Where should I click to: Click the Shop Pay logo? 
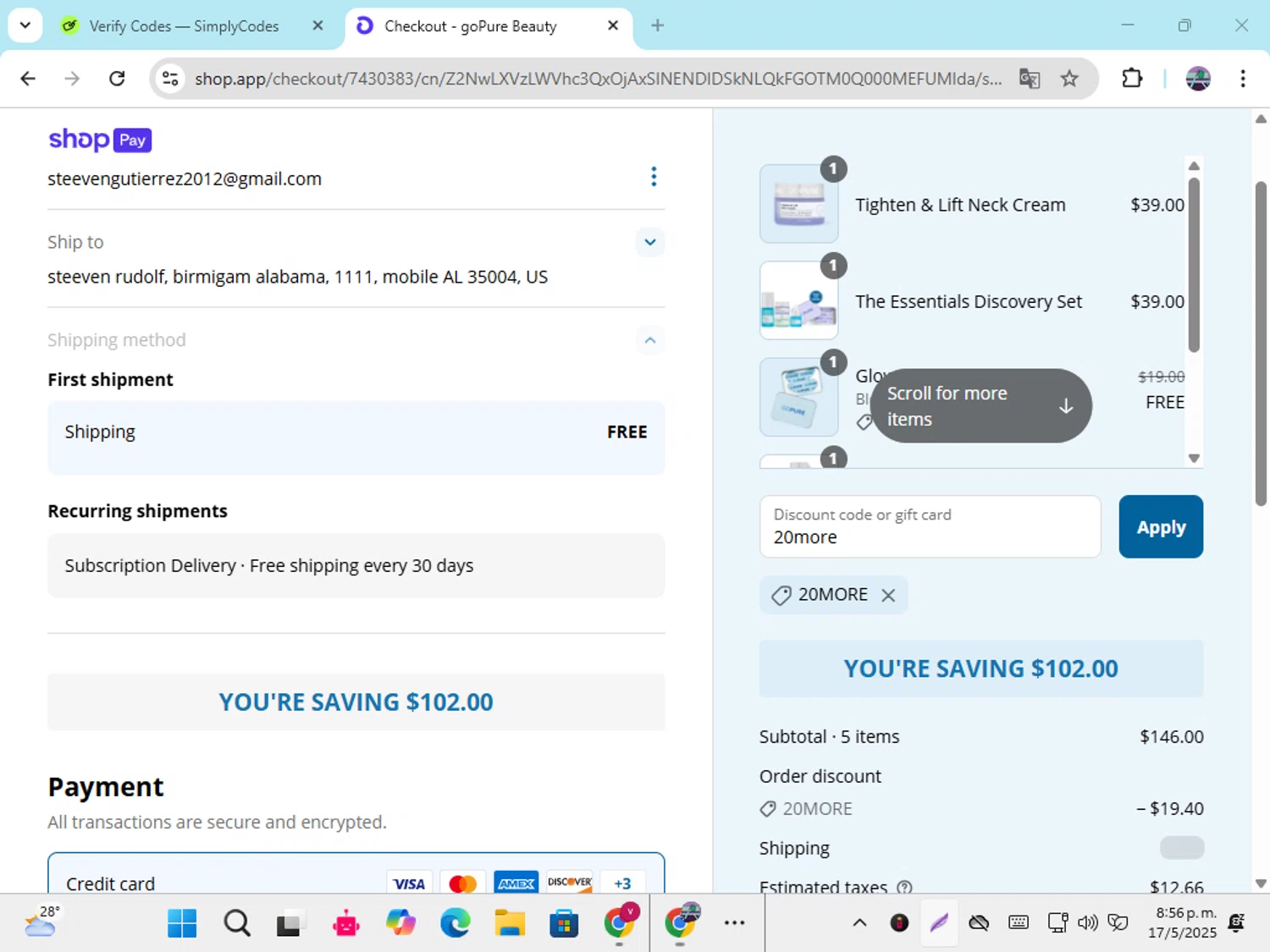tap(100, 140)
